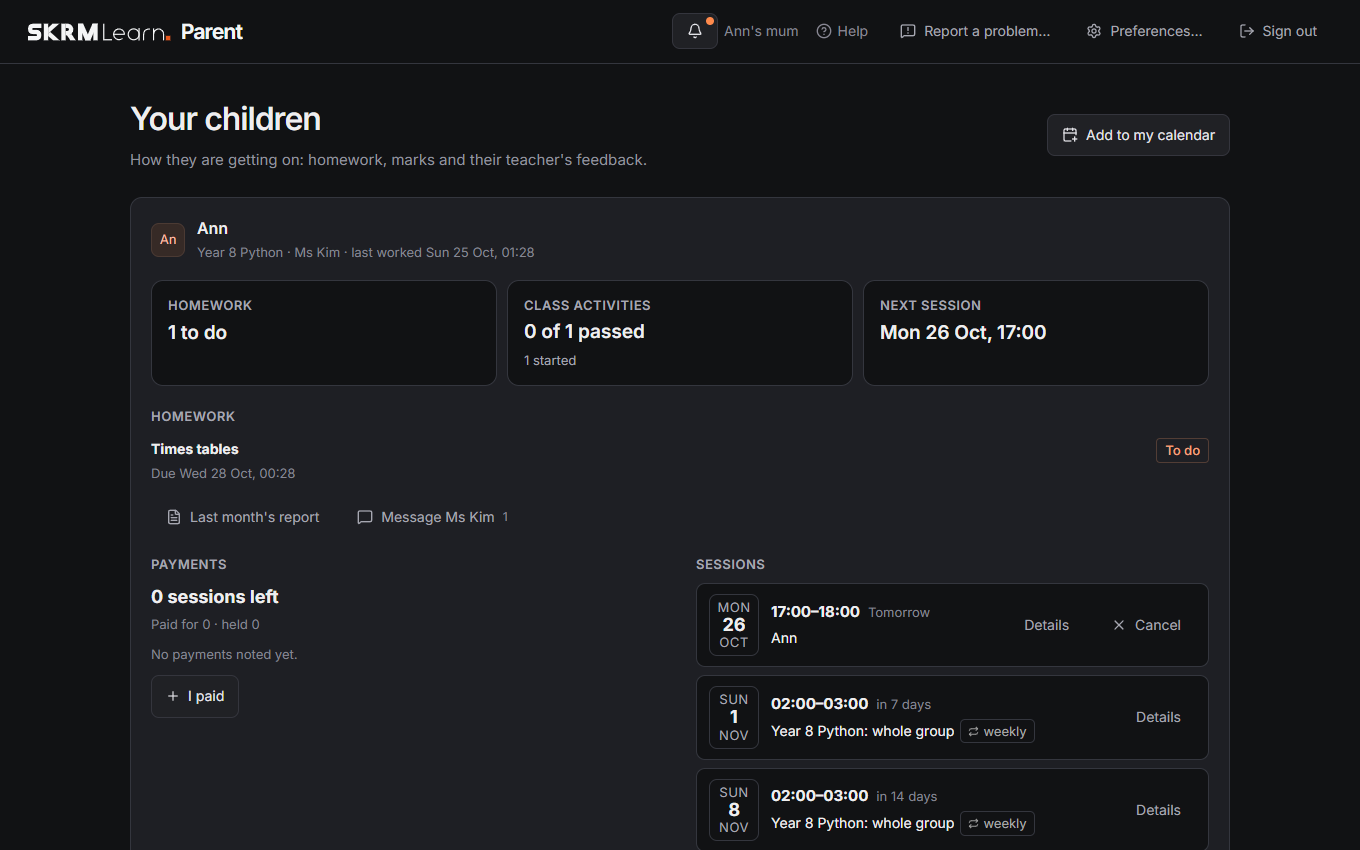Click Ann's avatar badge
1360x850 pixels.
point(168,240)
